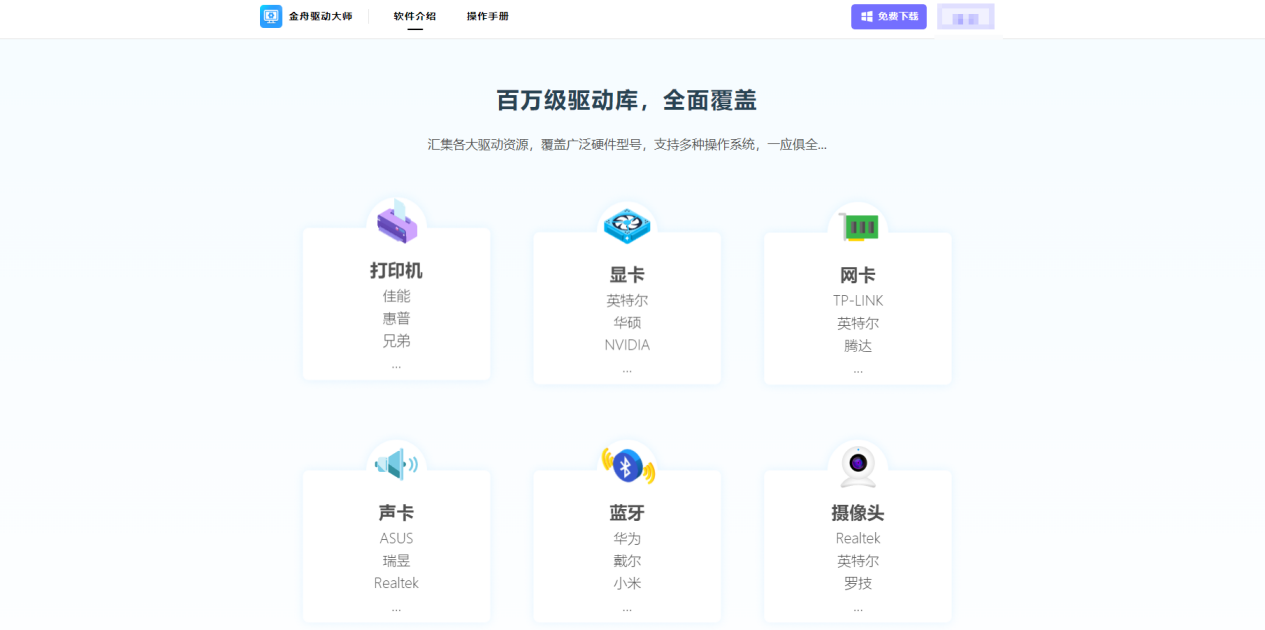Image resolution: width=1265 pixels, height=630 pixels.
Task: Click the 网卡 card title
Action: click(858, 276)
